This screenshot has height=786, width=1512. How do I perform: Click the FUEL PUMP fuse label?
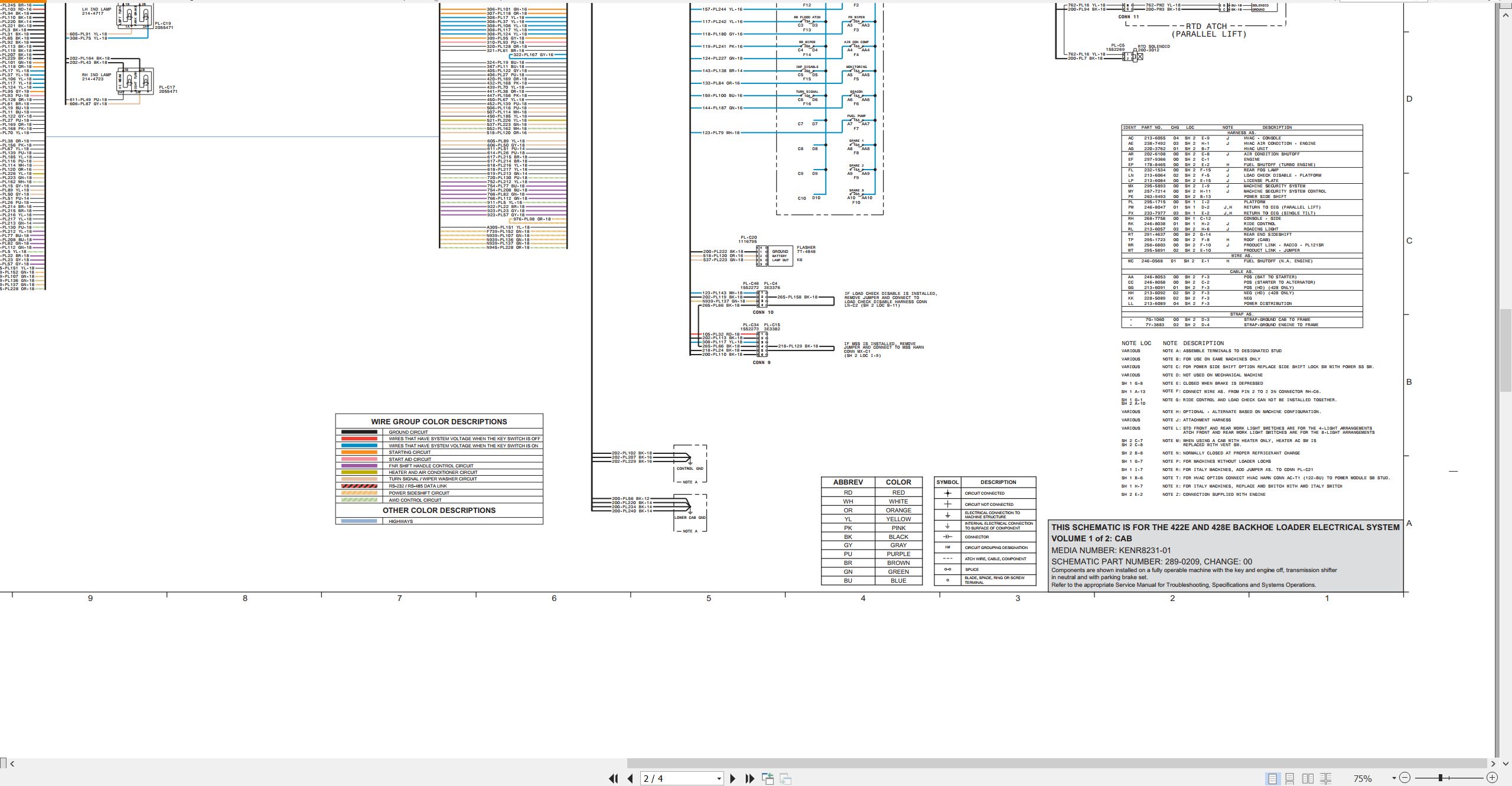(856, 116)
